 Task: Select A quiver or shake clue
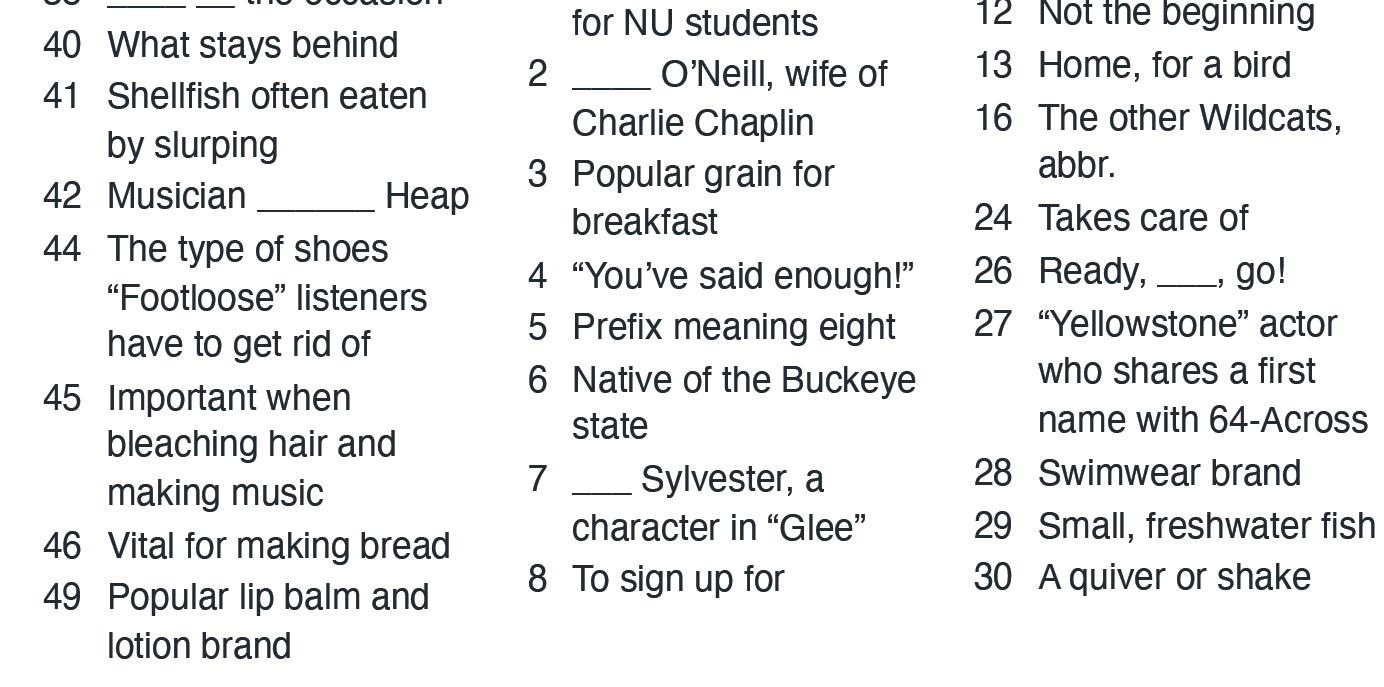coord(1143,577)
